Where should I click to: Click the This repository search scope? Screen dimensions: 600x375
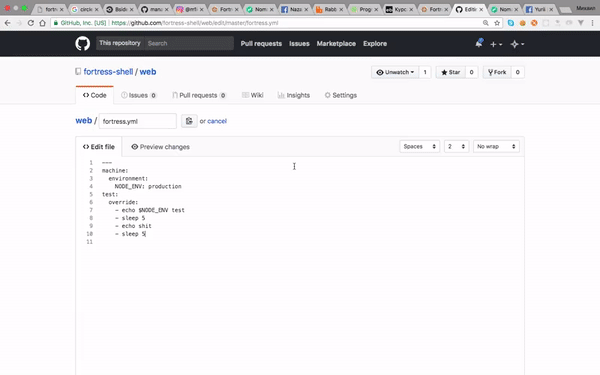tap(120, 43)
